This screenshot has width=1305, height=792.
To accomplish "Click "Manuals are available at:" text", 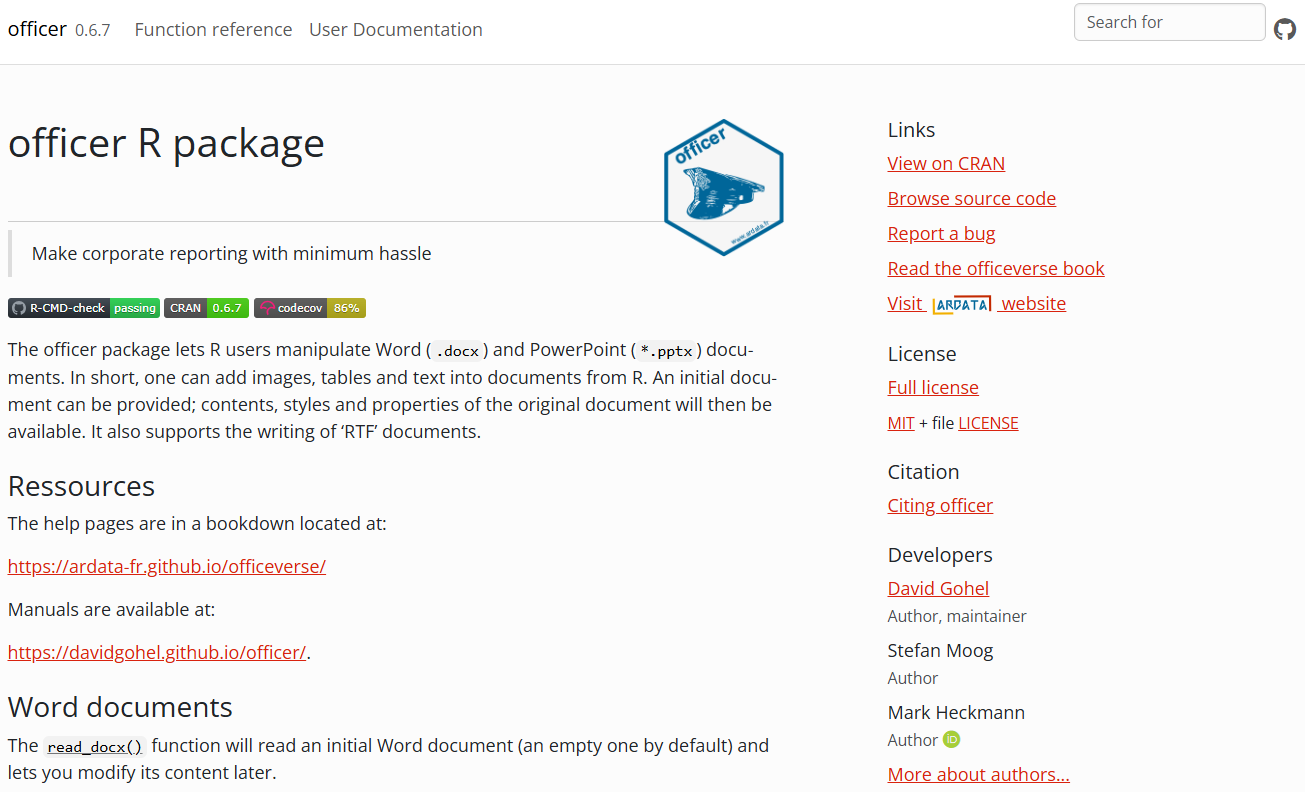I will point(112,610).
